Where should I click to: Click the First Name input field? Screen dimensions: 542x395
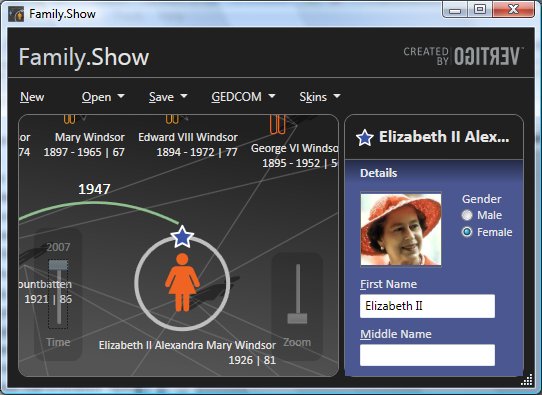click(x=427, y=306)
